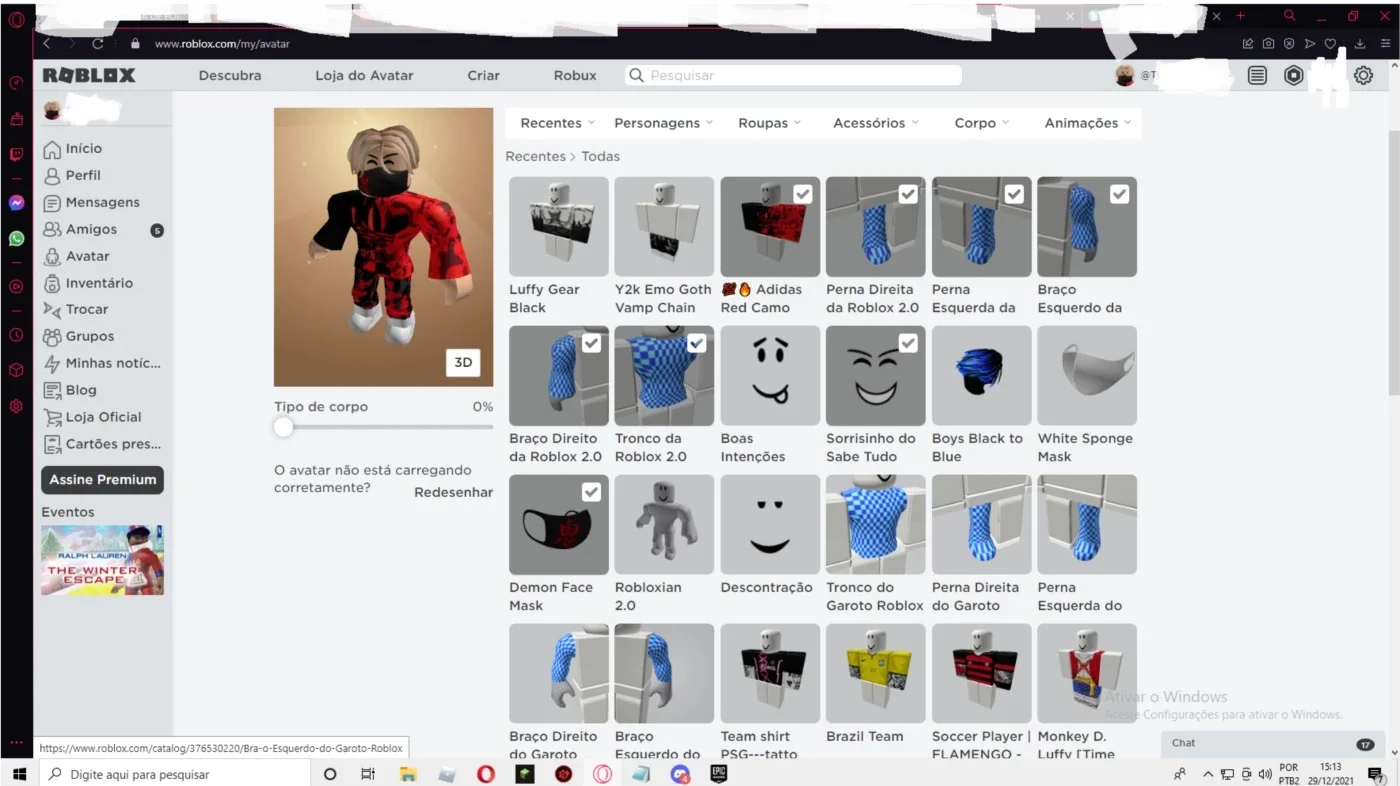Select the White Sponge Mask item
Image resolution: width=1400 pixels, height=786 pixels.
pos(1087,376)
